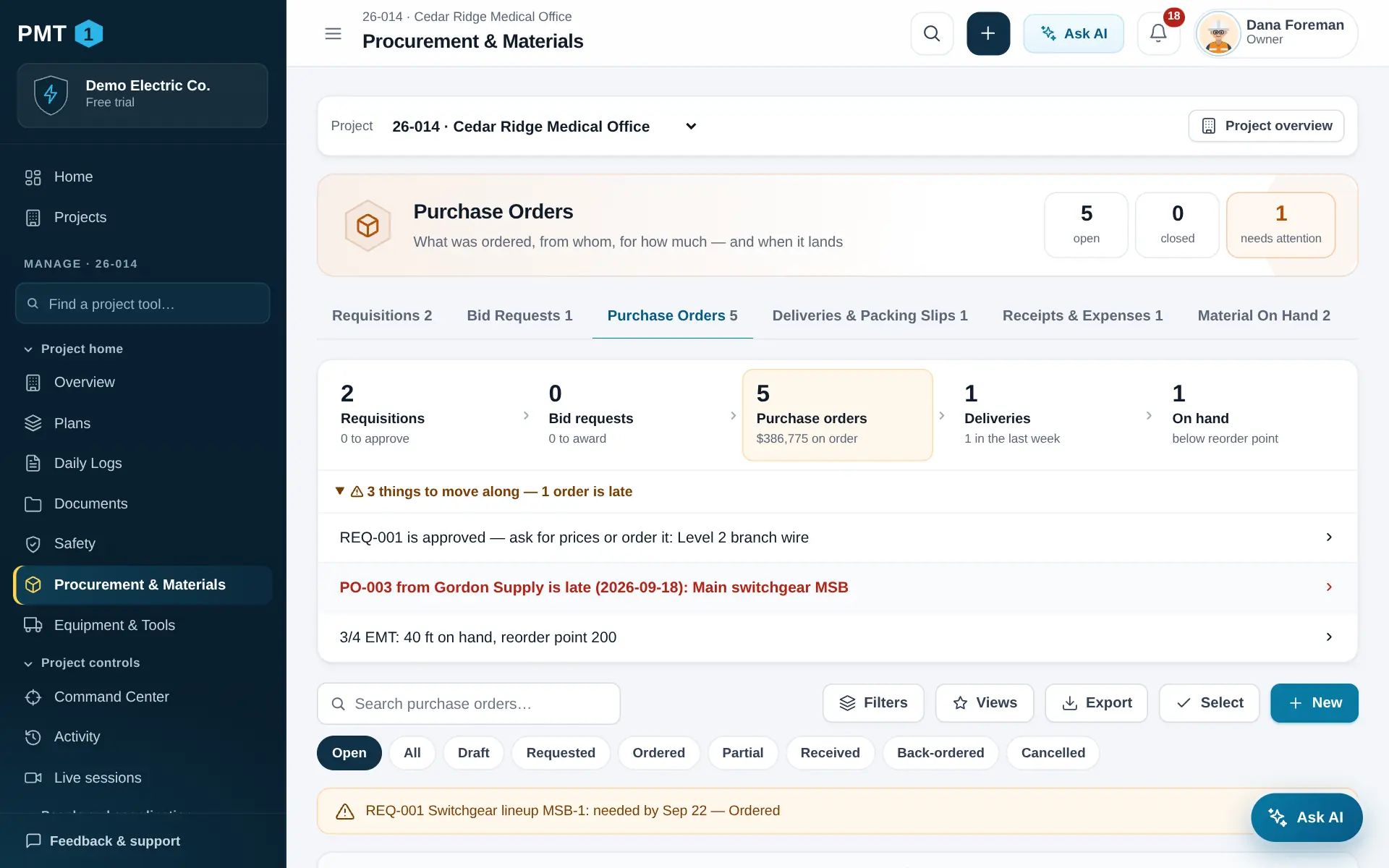The image size is (1389, 868).
Task: Open the late PO-003 Gordon Supply row
Action: [837, 587]
